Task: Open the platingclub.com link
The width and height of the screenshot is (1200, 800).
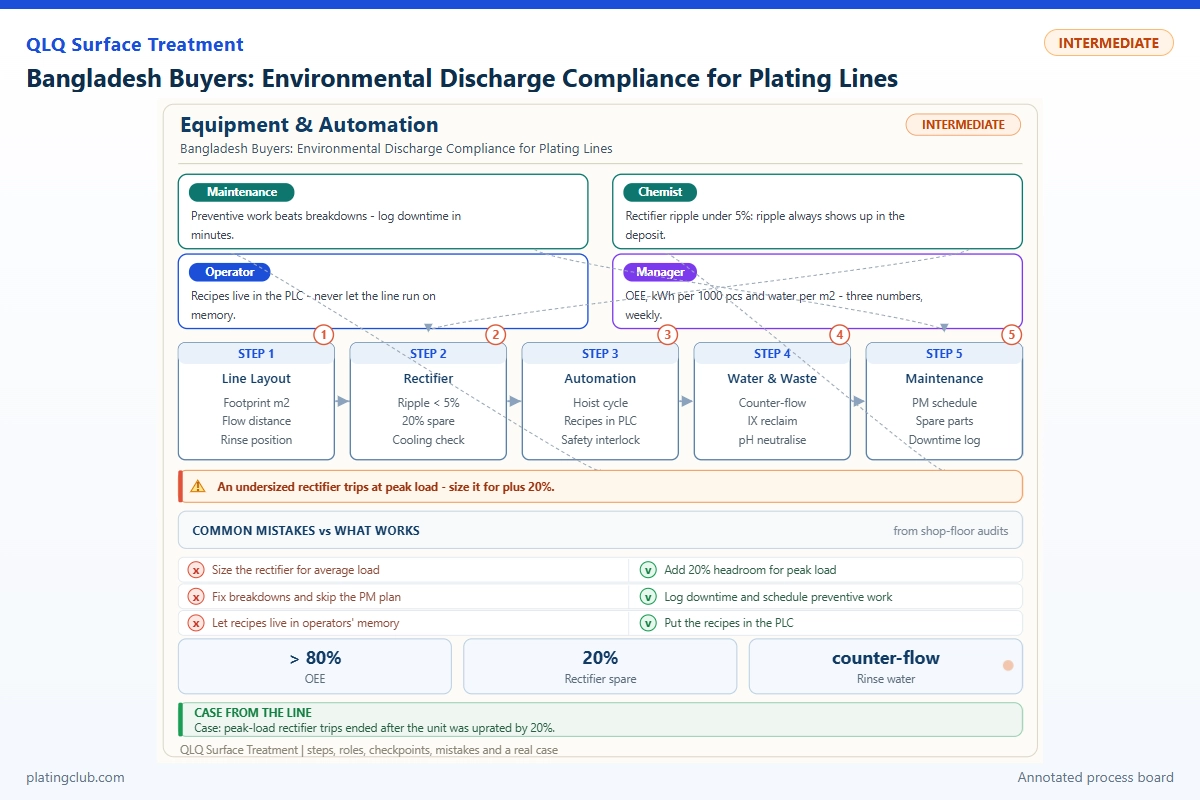Action: [x=76, y=777]
